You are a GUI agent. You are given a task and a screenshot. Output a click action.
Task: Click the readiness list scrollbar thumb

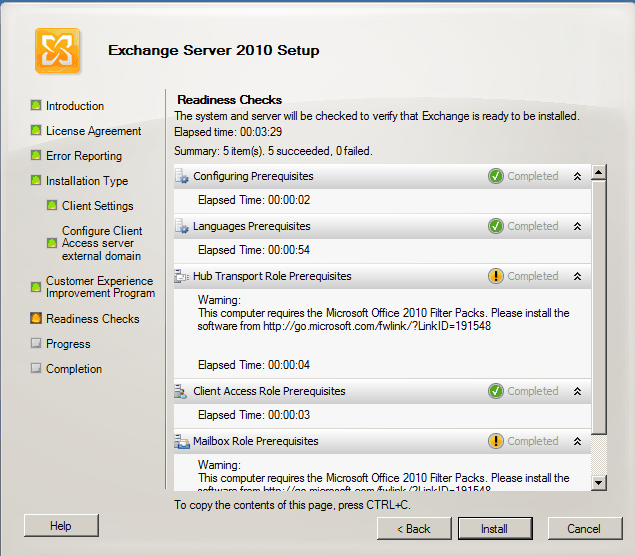(x=599, y=307)
